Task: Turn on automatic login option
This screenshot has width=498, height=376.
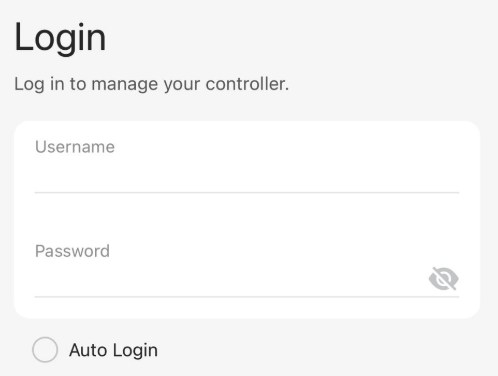Action: point(45,350)
